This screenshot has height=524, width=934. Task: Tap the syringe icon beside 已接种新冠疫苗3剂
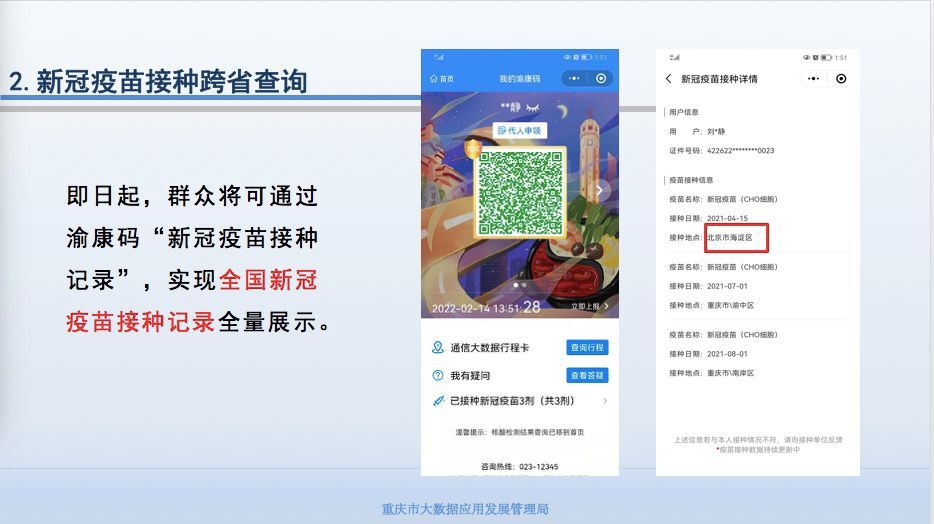tap(437, 401)
